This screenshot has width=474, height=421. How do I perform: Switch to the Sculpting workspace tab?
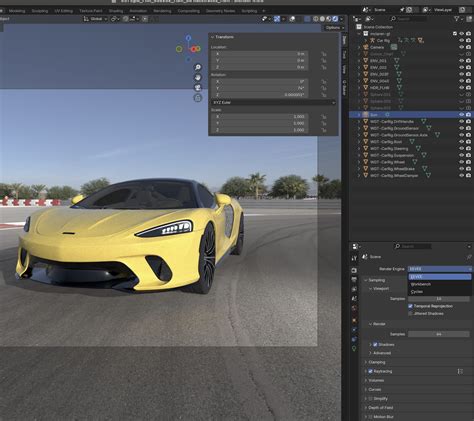coord(40,11)
